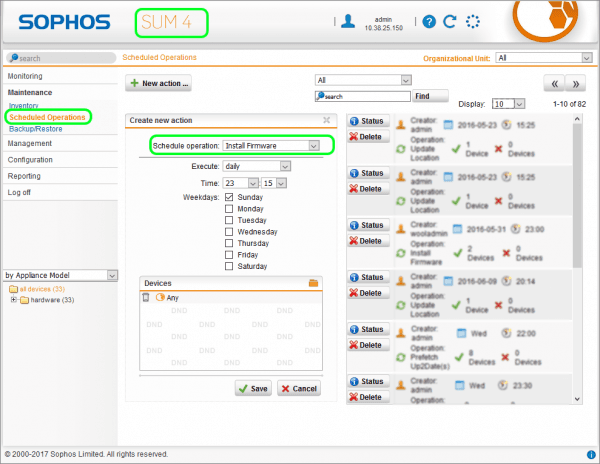Check the Wednesday weekday checkbox
600x464 pixels.
coord(229,231)
